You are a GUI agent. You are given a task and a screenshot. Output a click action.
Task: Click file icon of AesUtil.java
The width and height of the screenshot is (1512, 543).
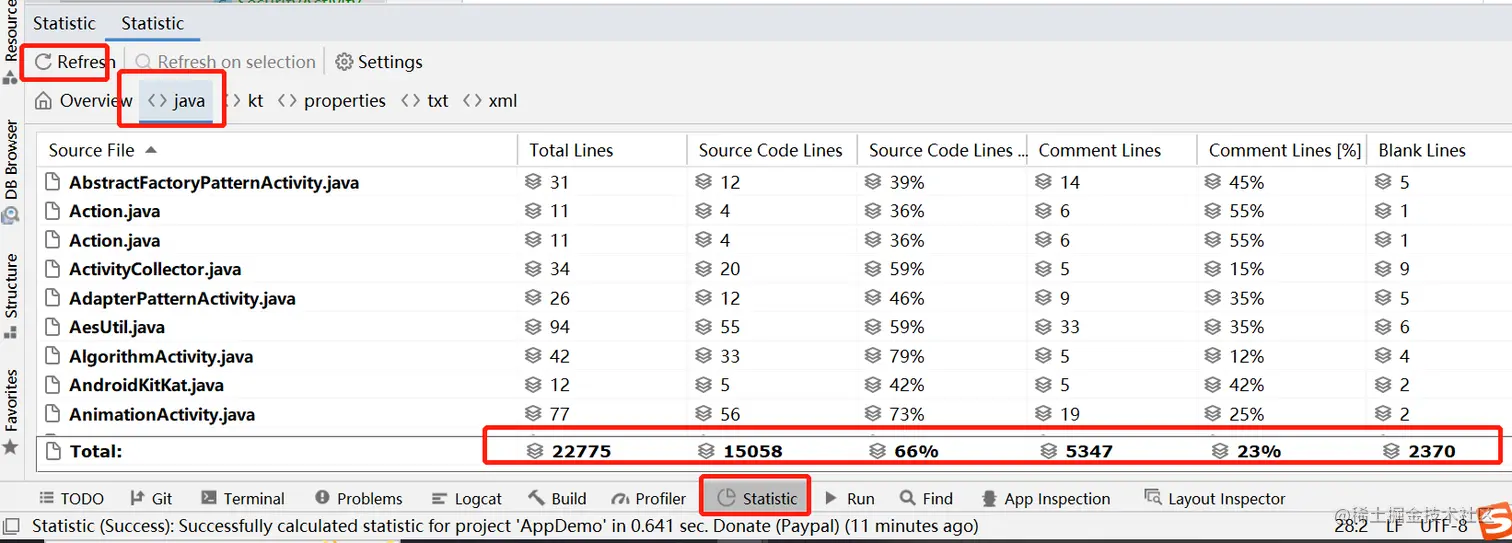pyautogui.click(x=53, y=327)
